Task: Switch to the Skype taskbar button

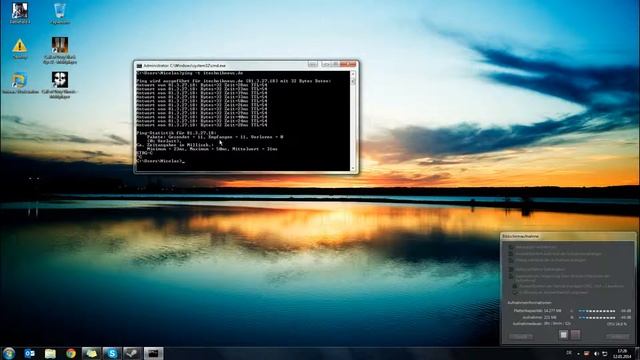Action: coord(112,353)
